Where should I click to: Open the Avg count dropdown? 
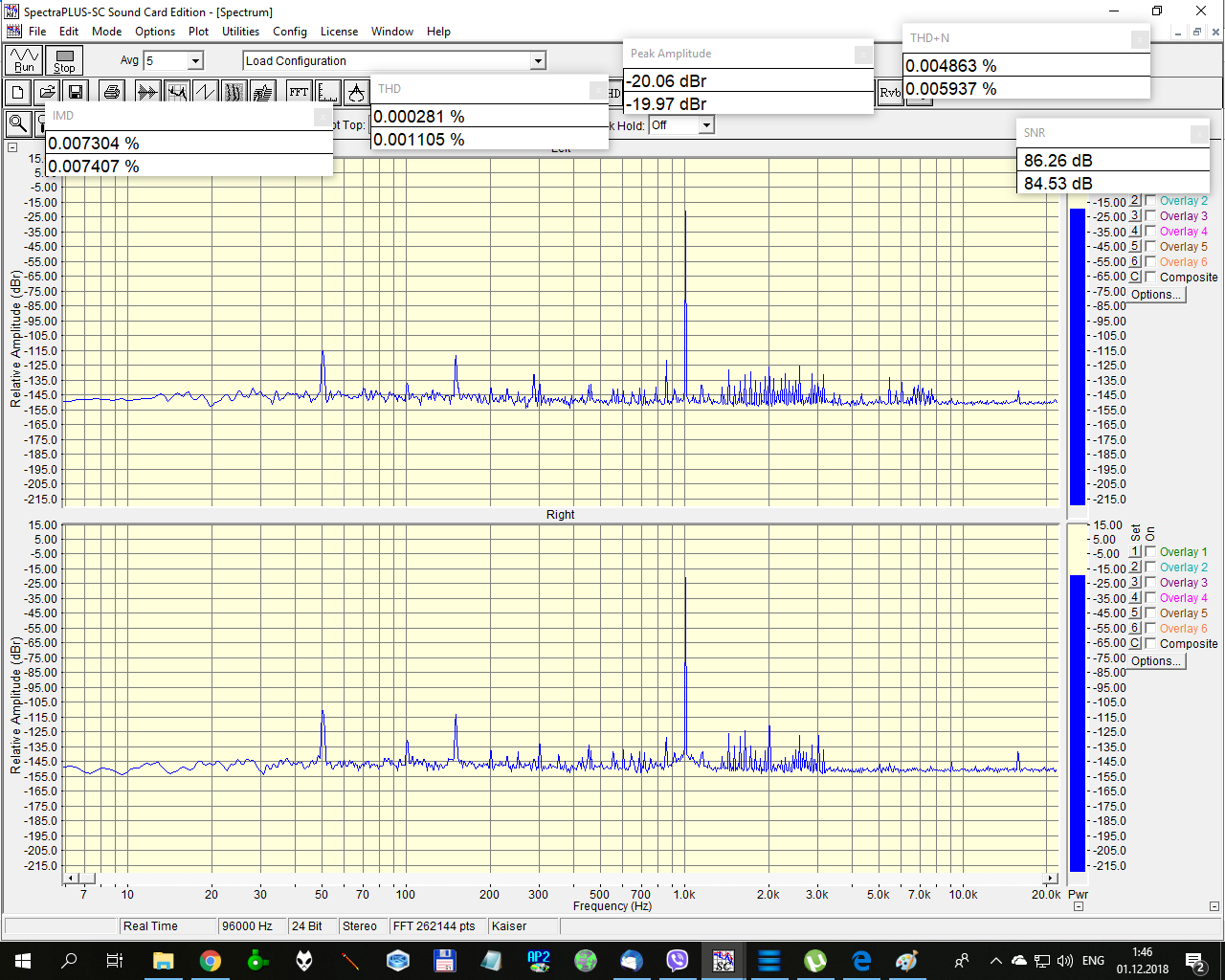coord(195,61)
